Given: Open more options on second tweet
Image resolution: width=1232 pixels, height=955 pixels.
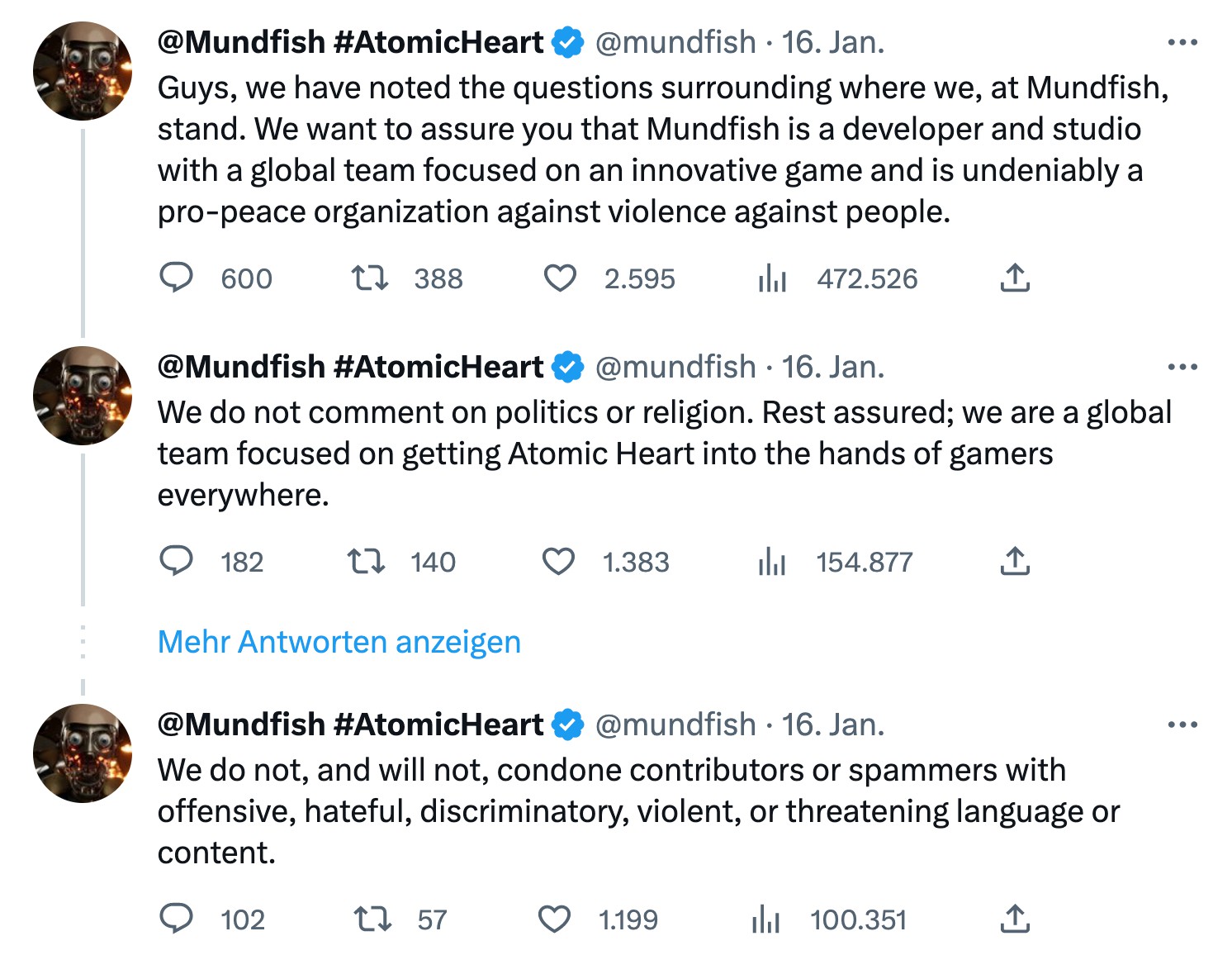Looking at the screenshot, I should coord(1182,367).
